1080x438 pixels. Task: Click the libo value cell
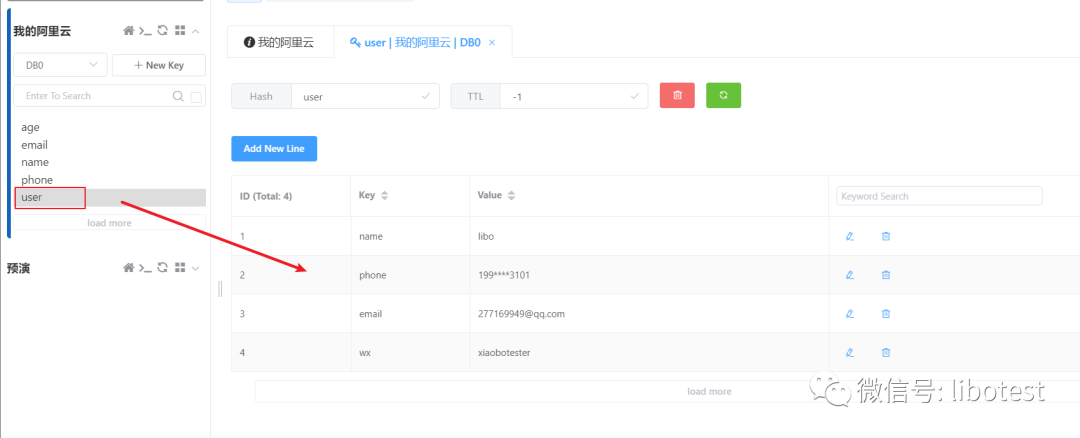point(650,236)
